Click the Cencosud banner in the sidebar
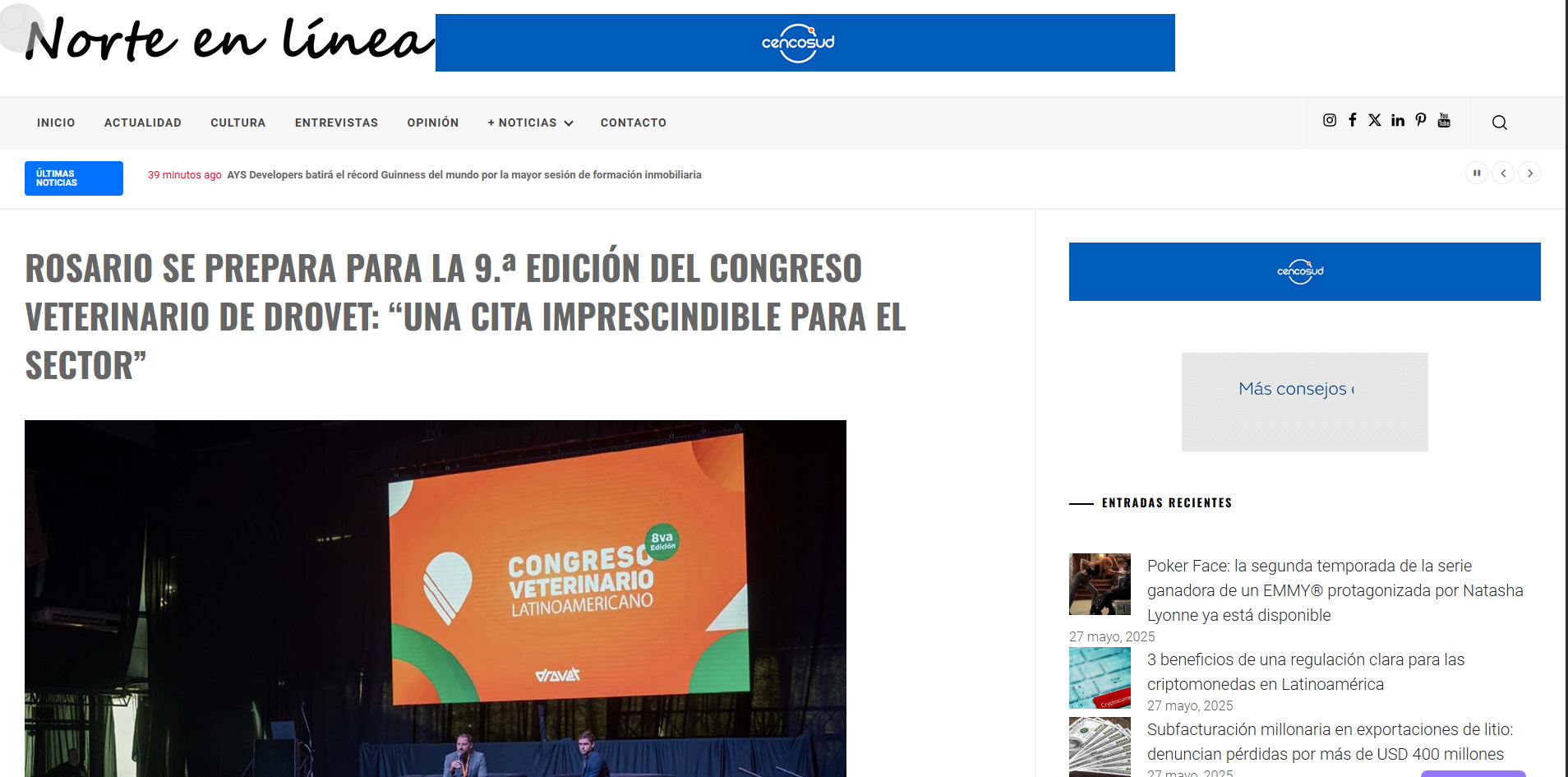 pyautogui.click(x=1304, y=271)
